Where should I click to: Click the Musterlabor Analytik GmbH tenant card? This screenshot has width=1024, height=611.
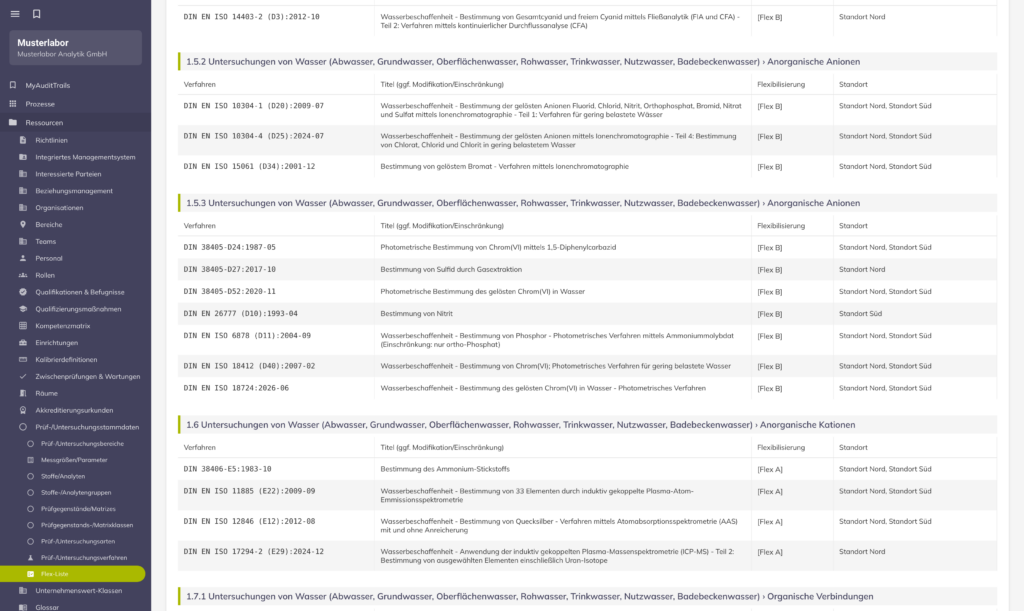pos(76,48)
